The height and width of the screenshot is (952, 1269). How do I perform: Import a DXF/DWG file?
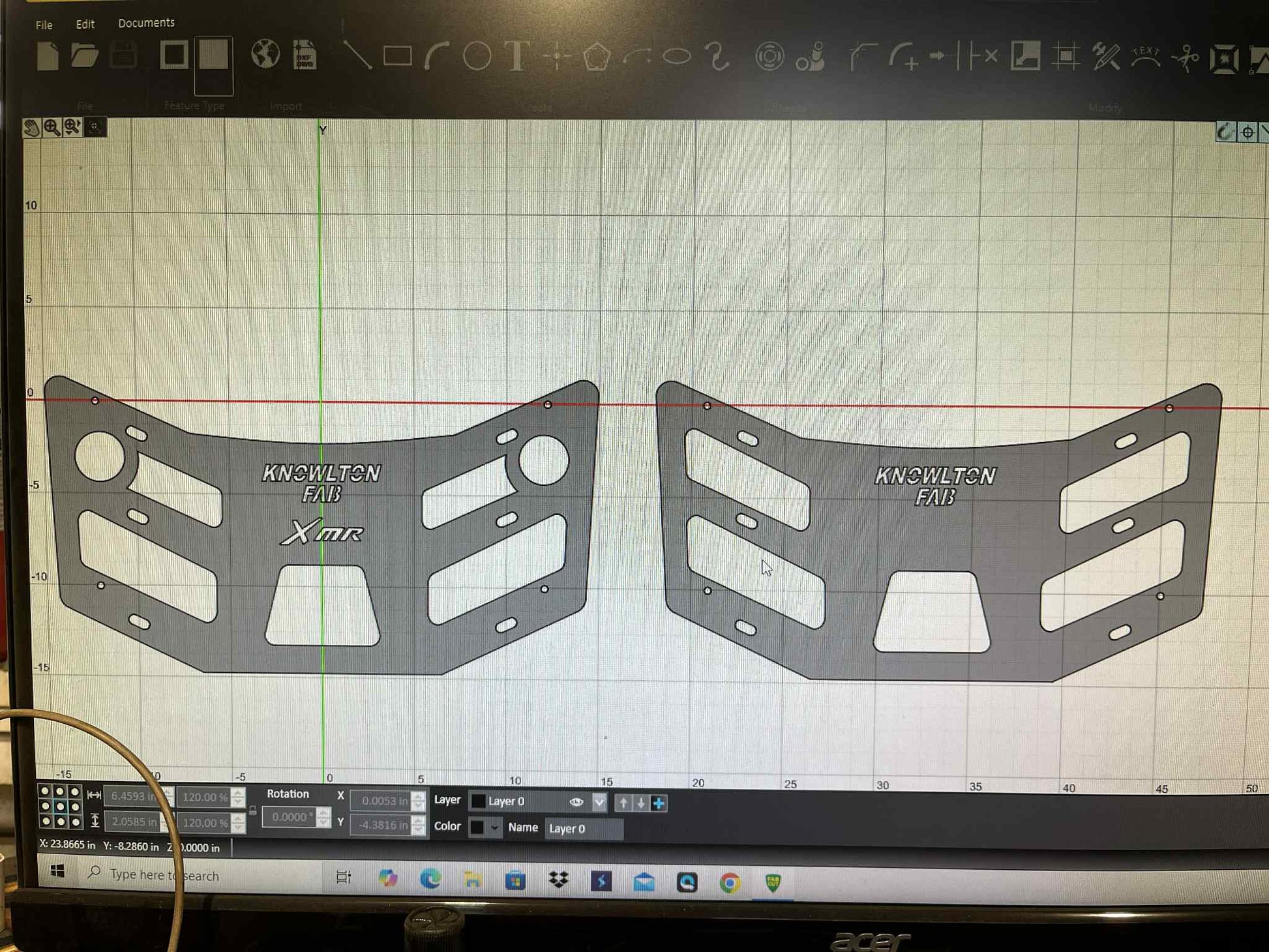pos(305,55)
